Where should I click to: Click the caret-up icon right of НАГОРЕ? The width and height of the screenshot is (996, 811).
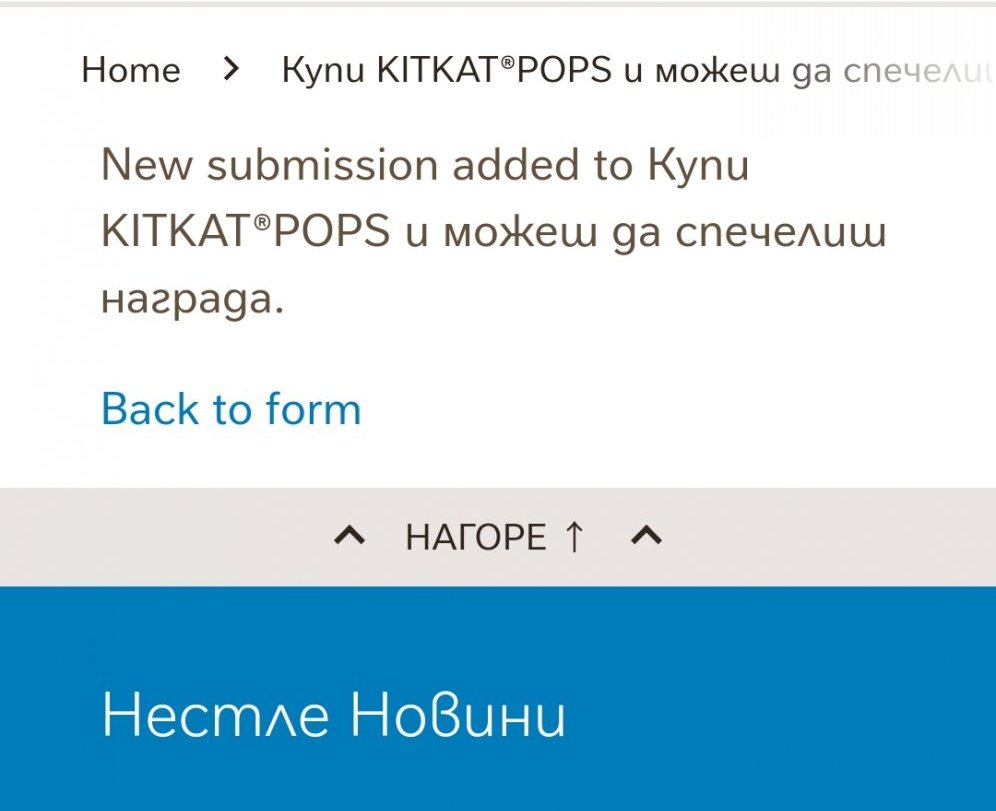pyautogui.click(x=647, y=538)
